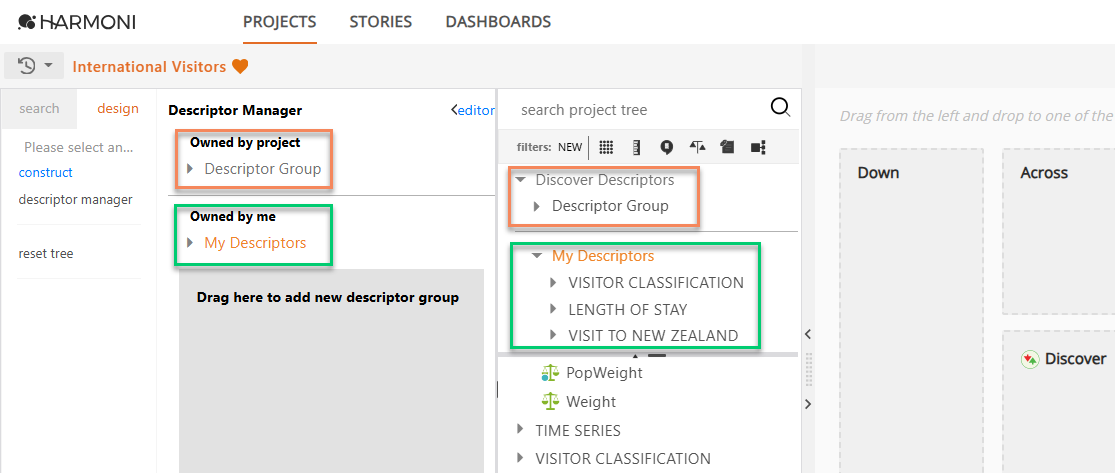This screenshot has width=1115, height=473.
Task: Toggle the balance scales filter icon
Action: coord(698,147)
